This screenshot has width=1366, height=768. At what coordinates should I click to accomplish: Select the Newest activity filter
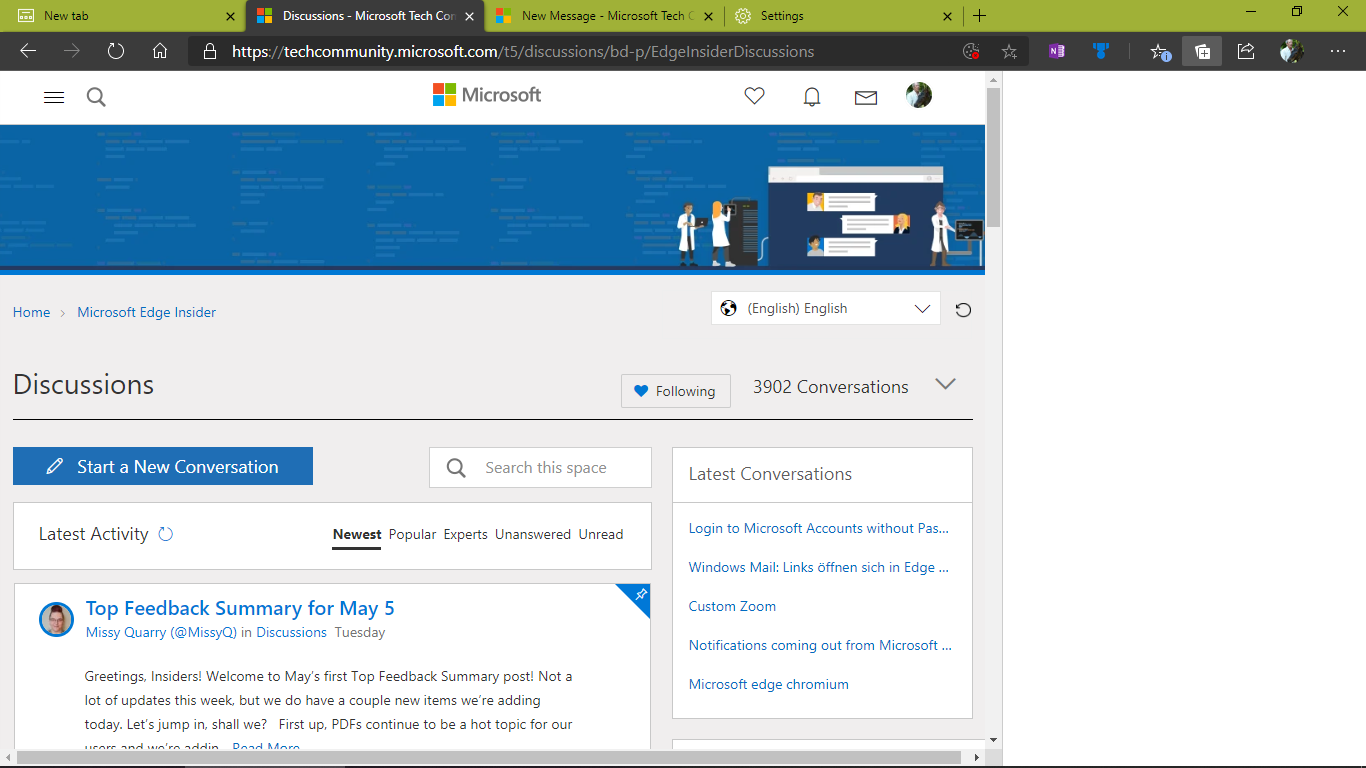pyautogui.click(x=357, y=534)
